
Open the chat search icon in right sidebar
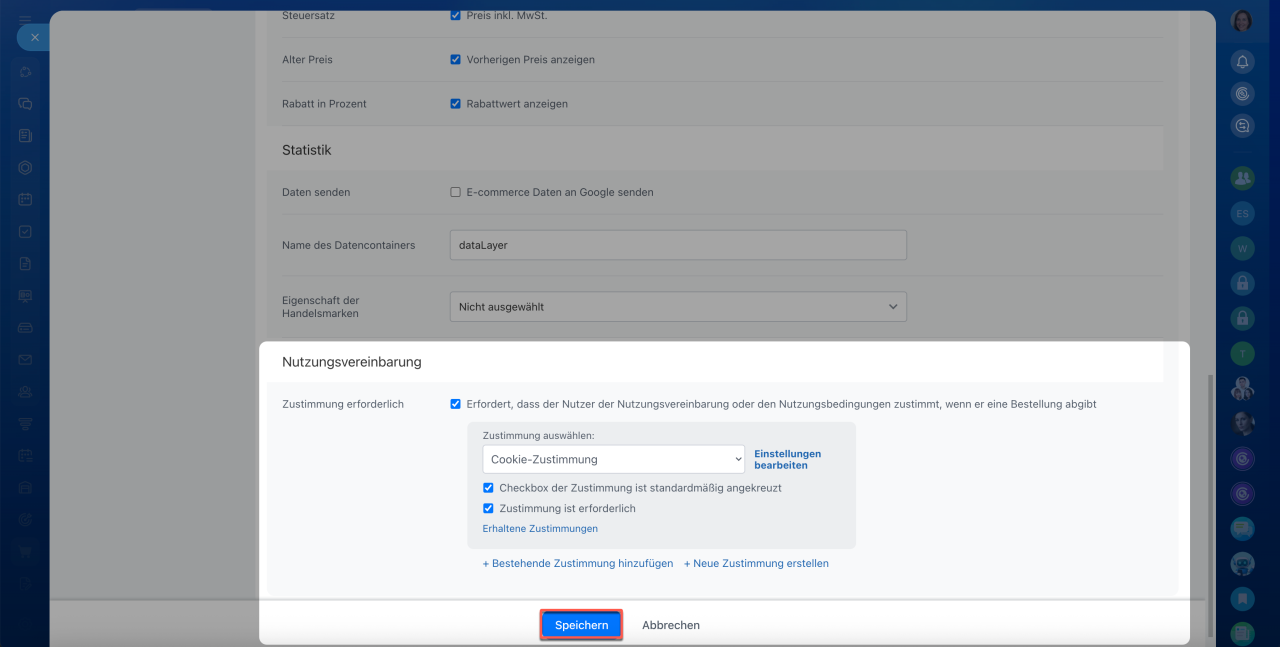pyautogui.click(x=1242, y=126)
